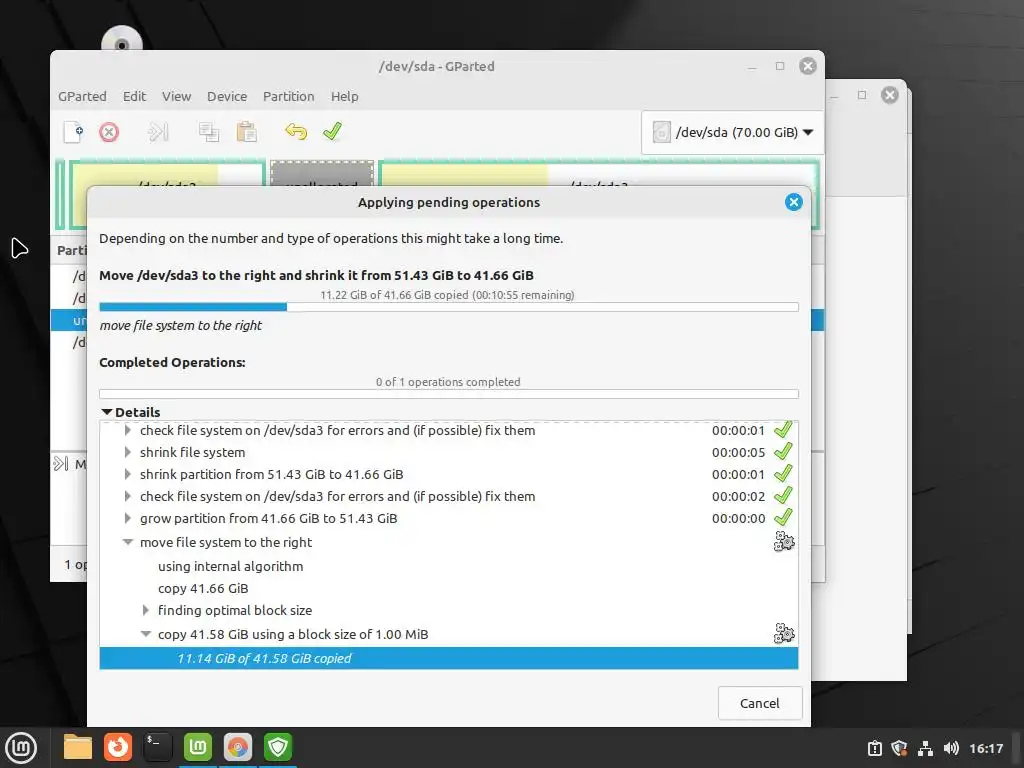Expand the shrink file system row

tap(127, 452)
